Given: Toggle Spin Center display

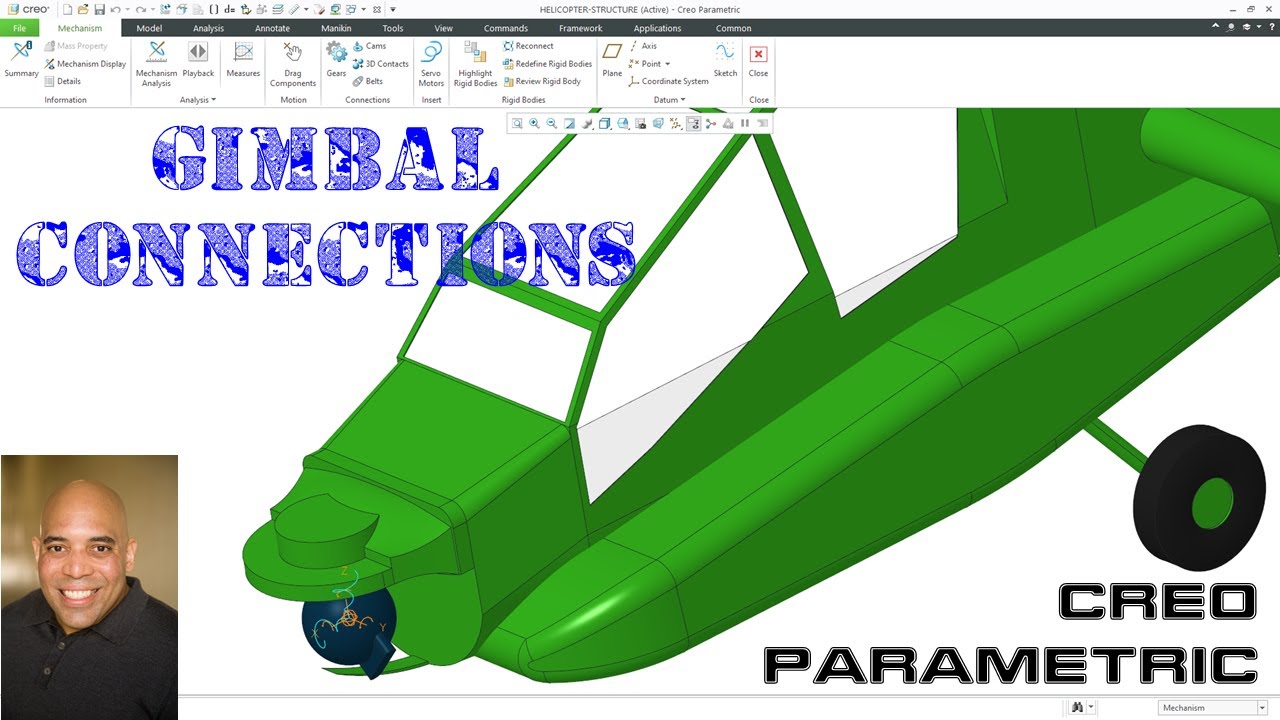Looking at the screenshot, I should tap(711, 124).
